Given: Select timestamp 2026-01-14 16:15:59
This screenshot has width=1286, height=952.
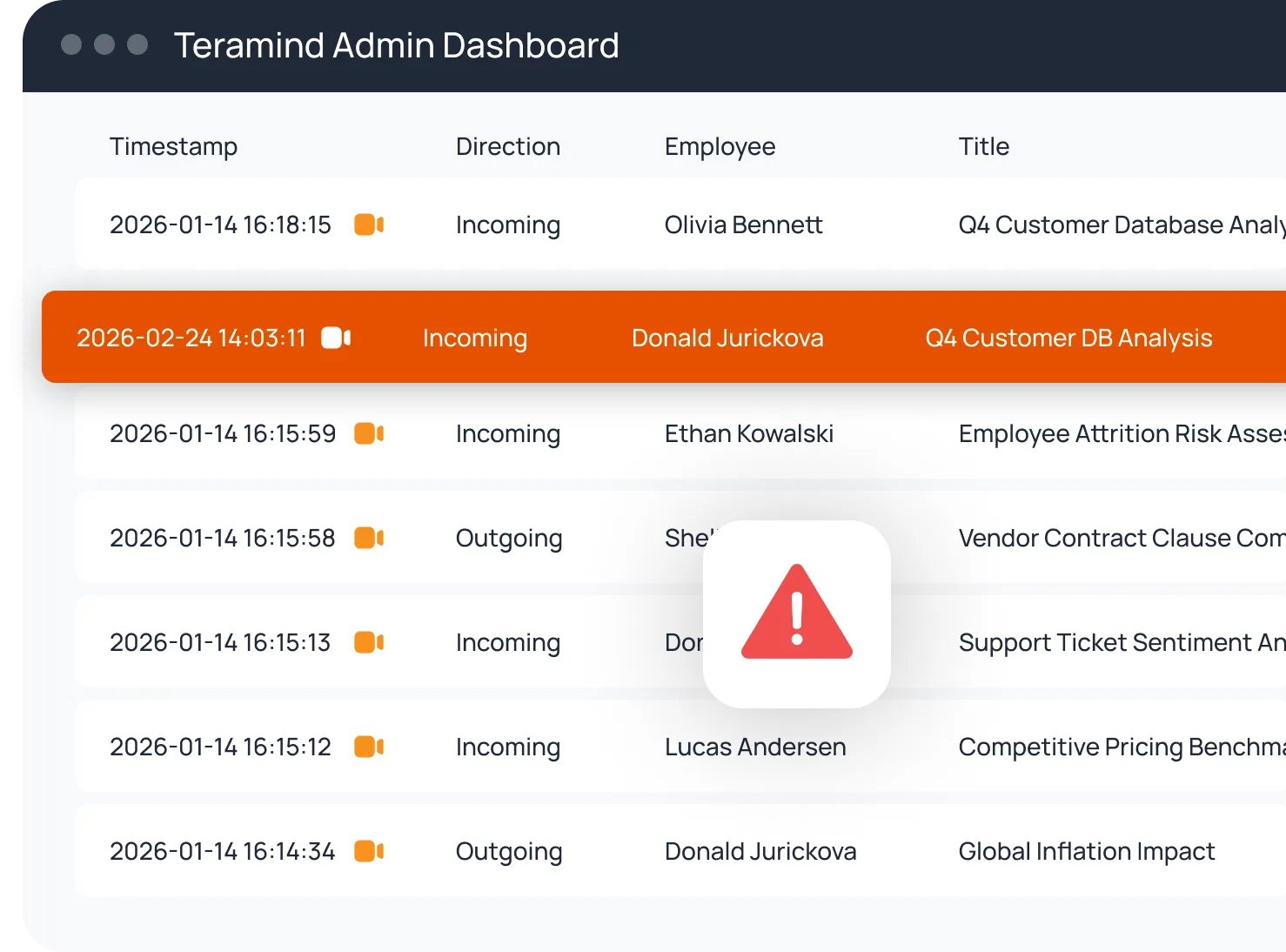Looking at the screenshot, I should [223, 433].
